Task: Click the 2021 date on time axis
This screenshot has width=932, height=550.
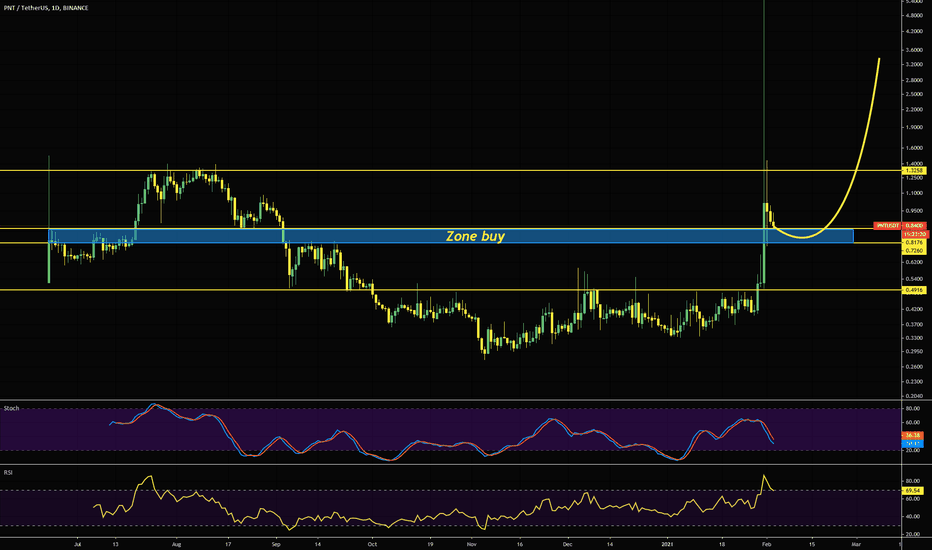Action: point(667,544)
